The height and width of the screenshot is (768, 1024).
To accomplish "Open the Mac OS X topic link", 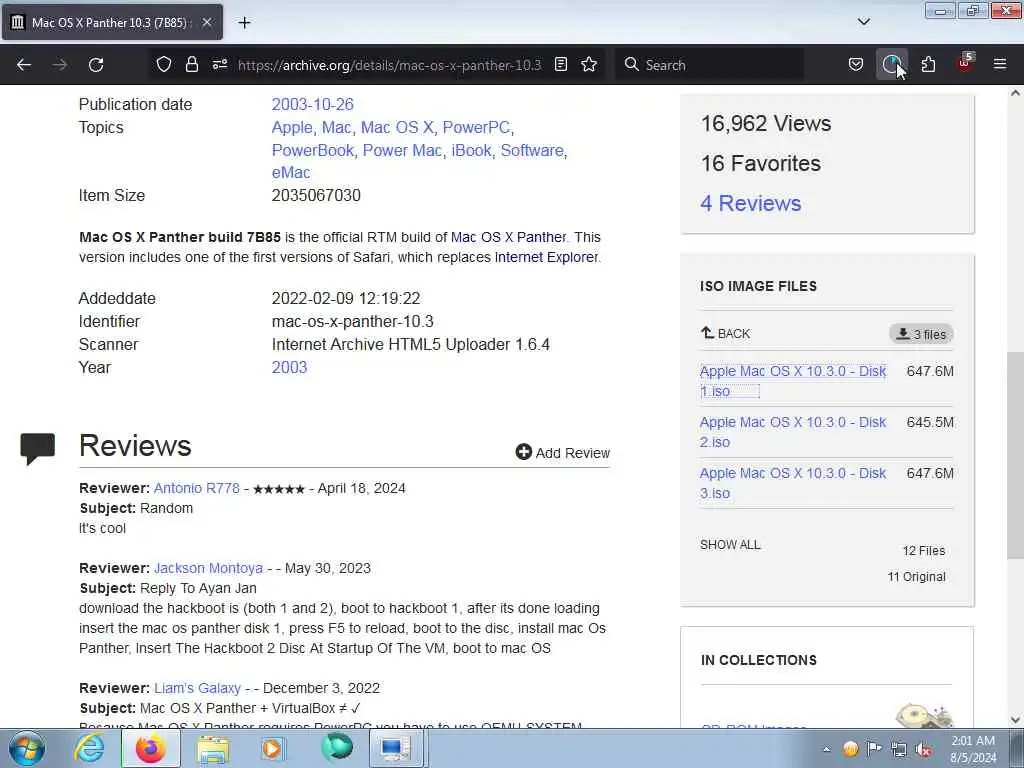I will (397, 127).
